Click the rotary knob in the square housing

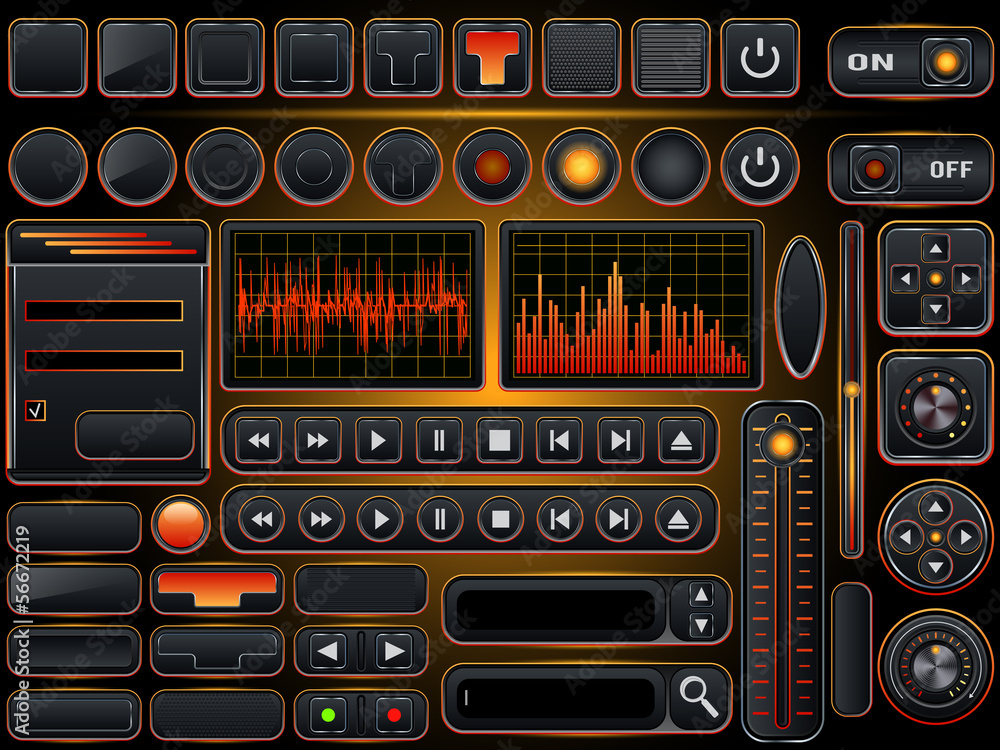coord(935,406)
